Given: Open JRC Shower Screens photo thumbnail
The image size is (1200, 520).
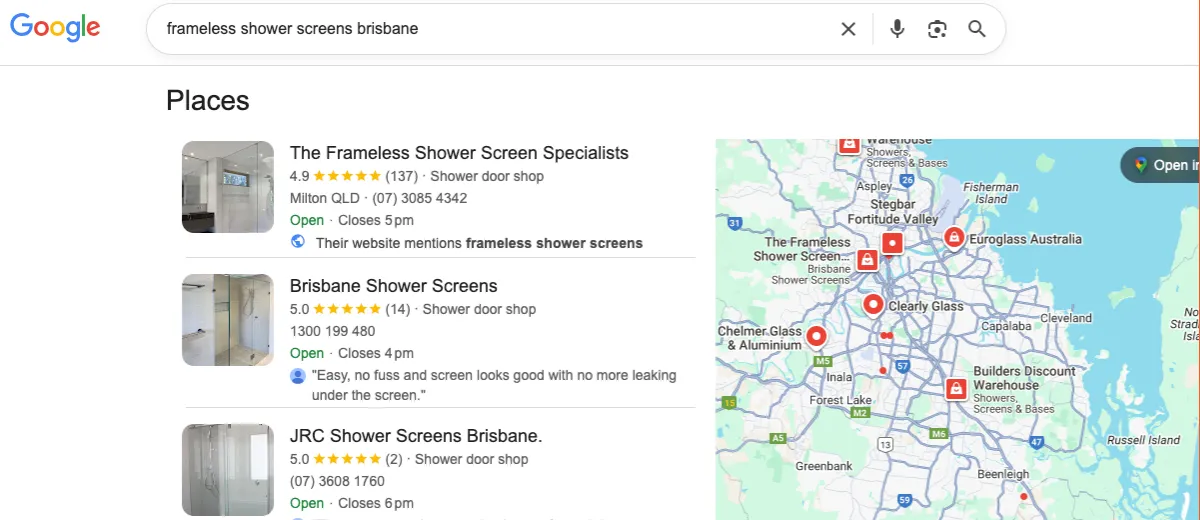Looking at the screenshot, I should pos(228,470).
